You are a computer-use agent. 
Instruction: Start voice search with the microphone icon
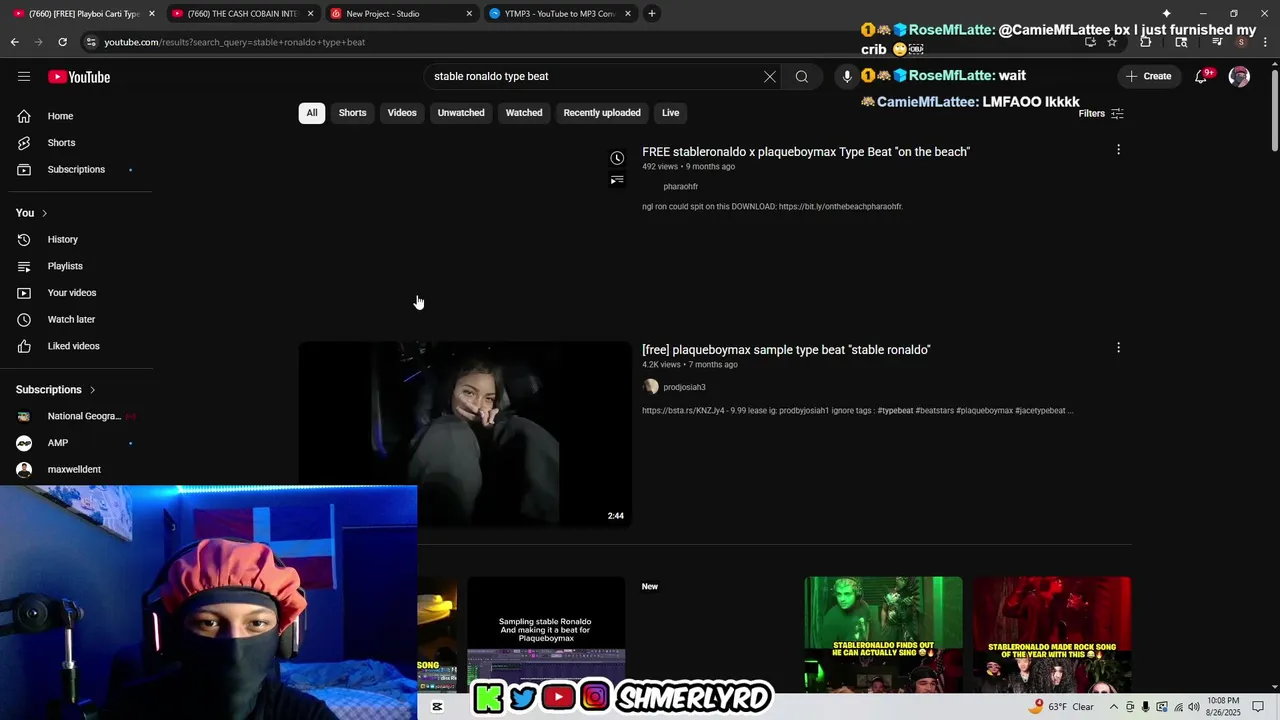pos(847,76)
